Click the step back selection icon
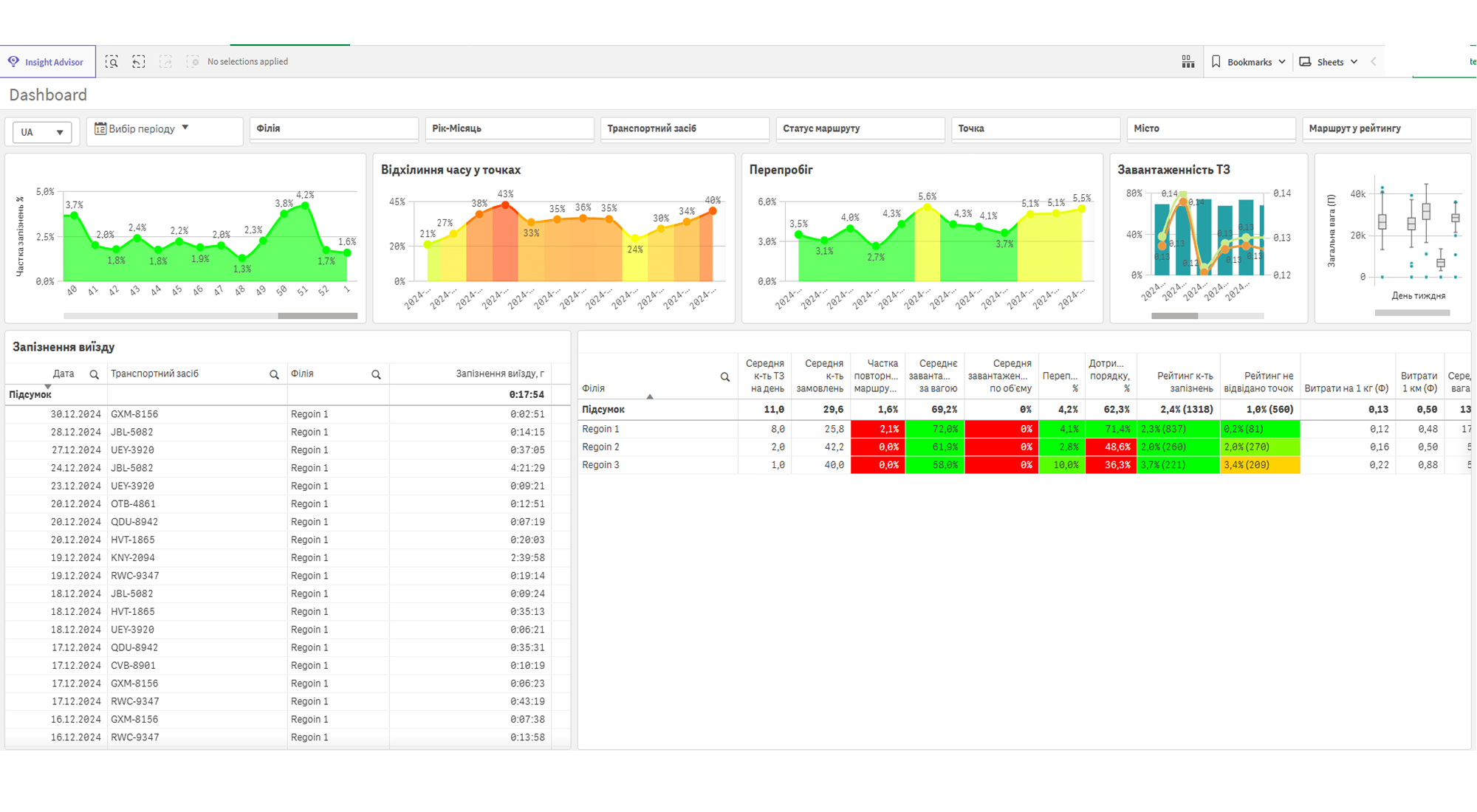This screenshot has width=1477, height=812. (x=138, y=62)
